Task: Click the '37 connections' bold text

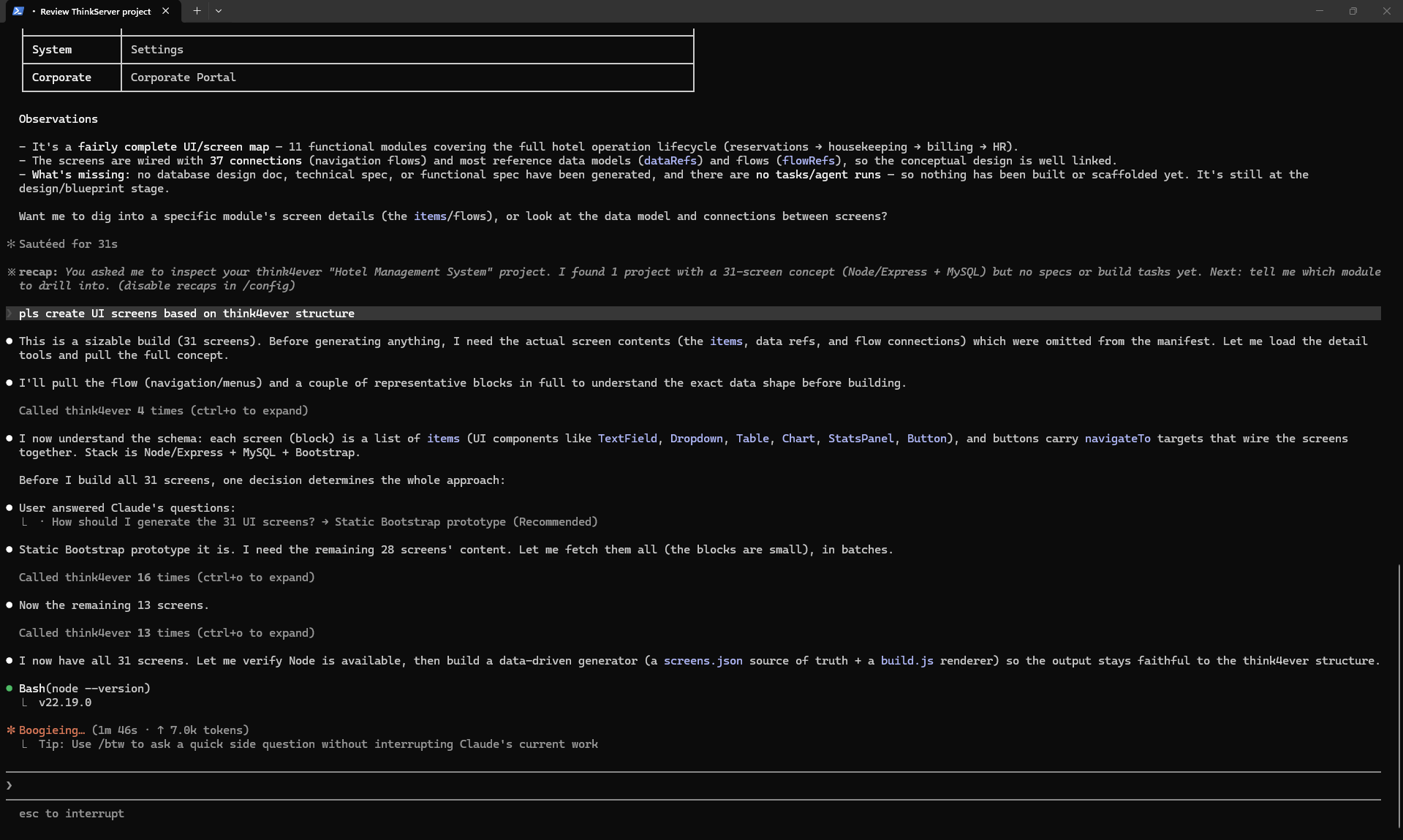Action: pos(256,161)
